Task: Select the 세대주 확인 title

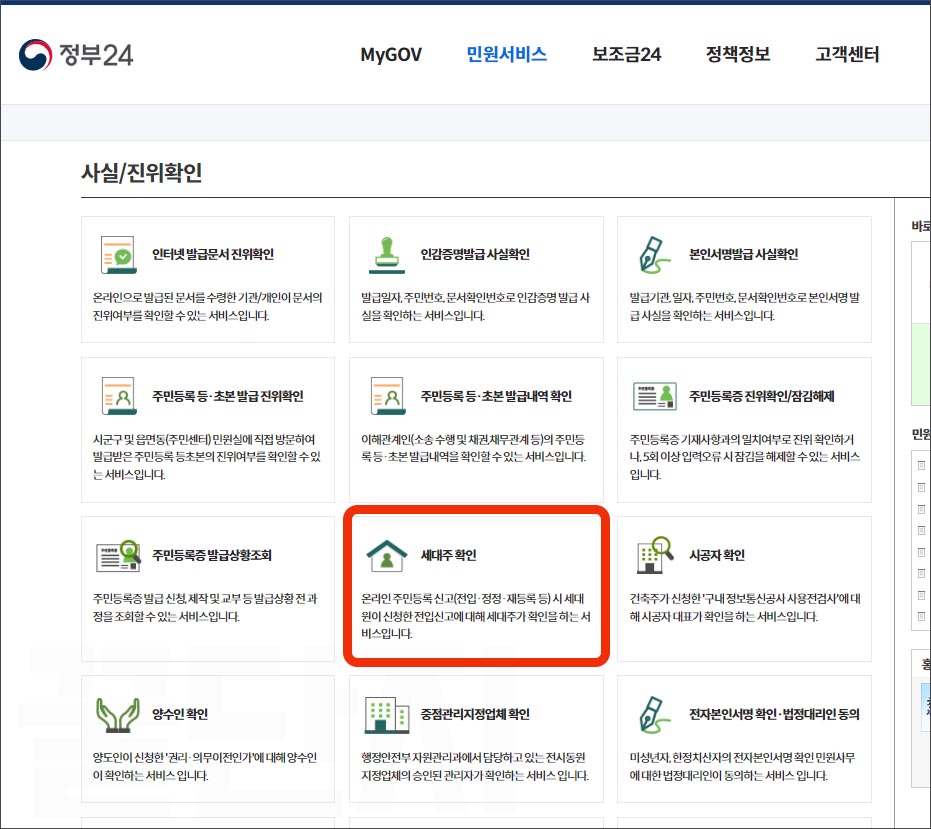Action: [448, 555]
